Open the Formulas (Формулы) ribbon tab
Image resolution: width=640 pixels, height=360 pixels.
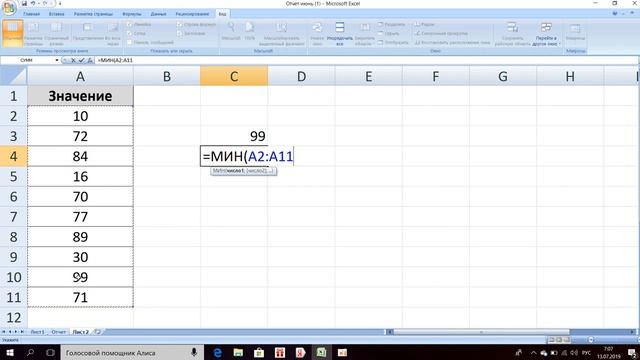click(132, 14)
